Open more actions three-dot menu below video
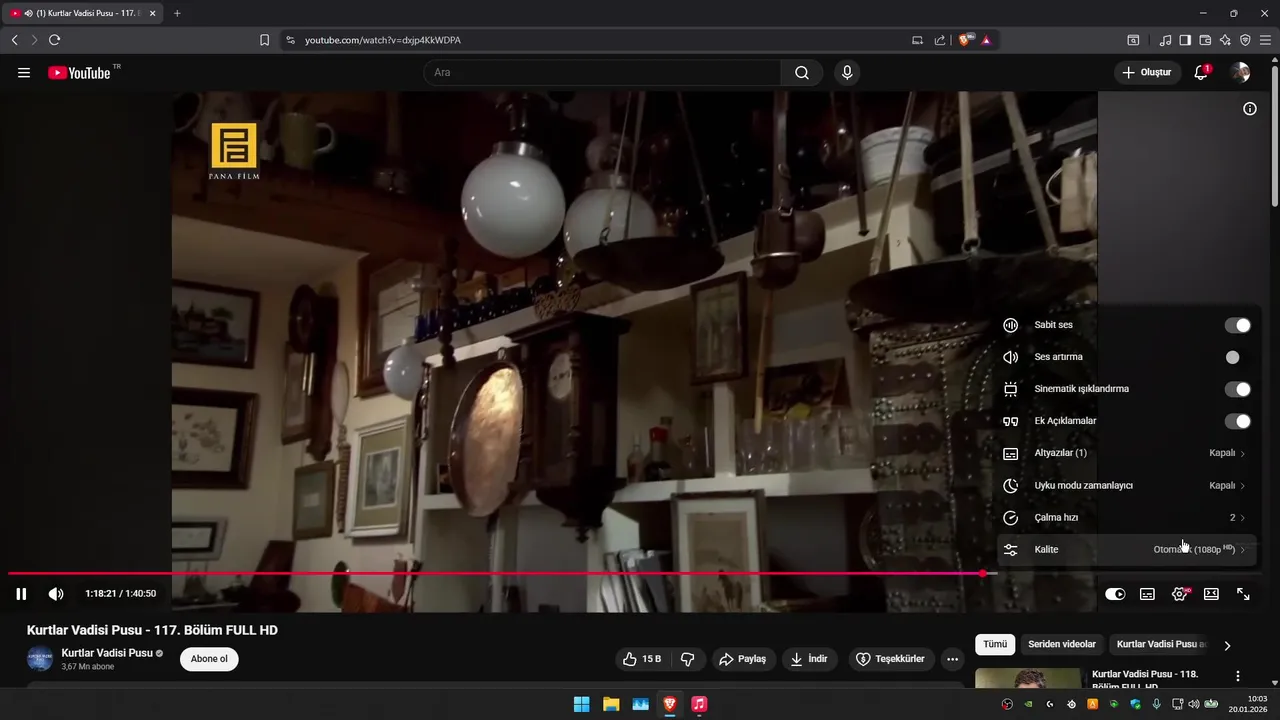Screen dimensions: 1280x720 [x=952, y=659]
